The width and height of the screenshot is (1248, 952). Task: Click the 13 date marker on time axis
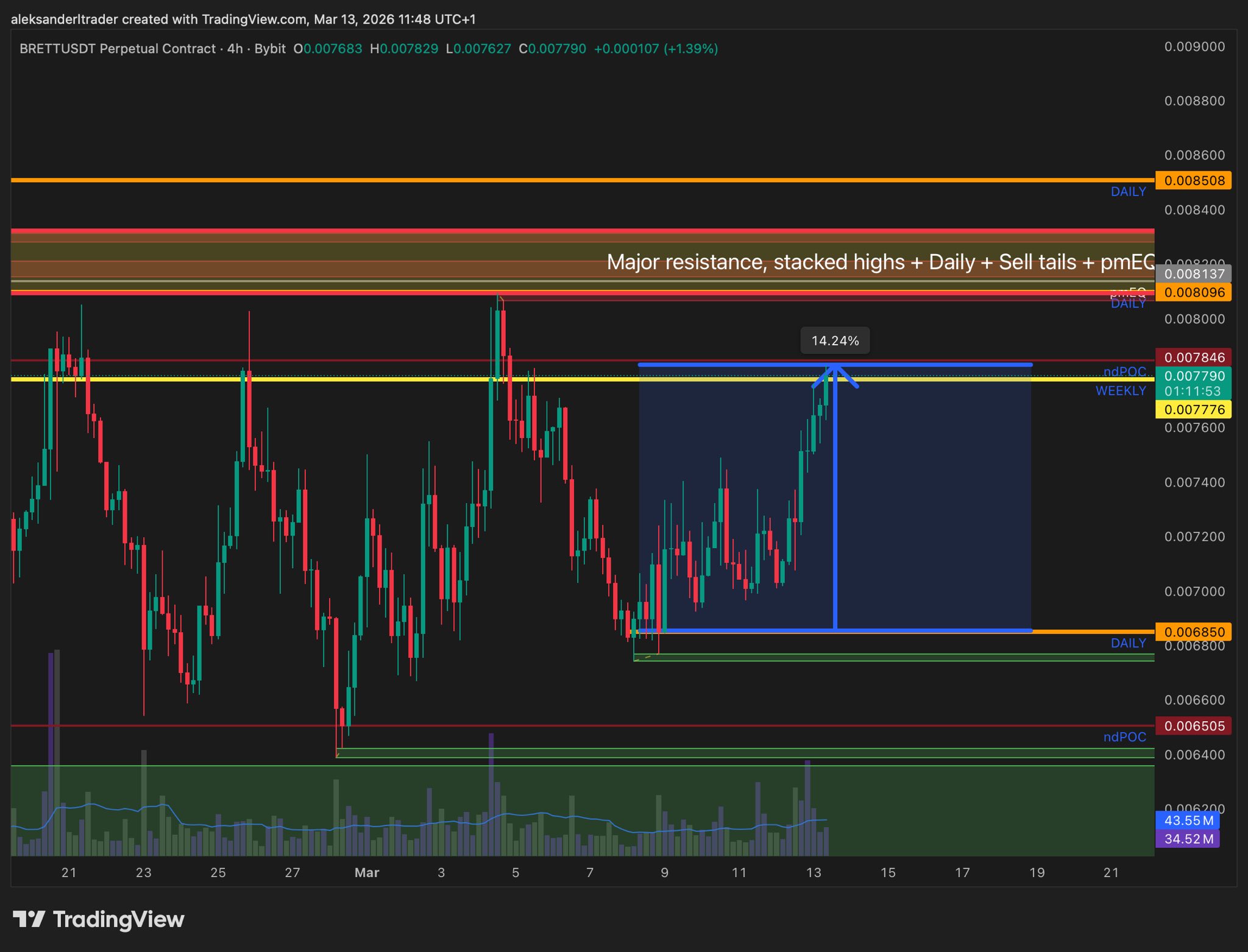click(814, 872)
